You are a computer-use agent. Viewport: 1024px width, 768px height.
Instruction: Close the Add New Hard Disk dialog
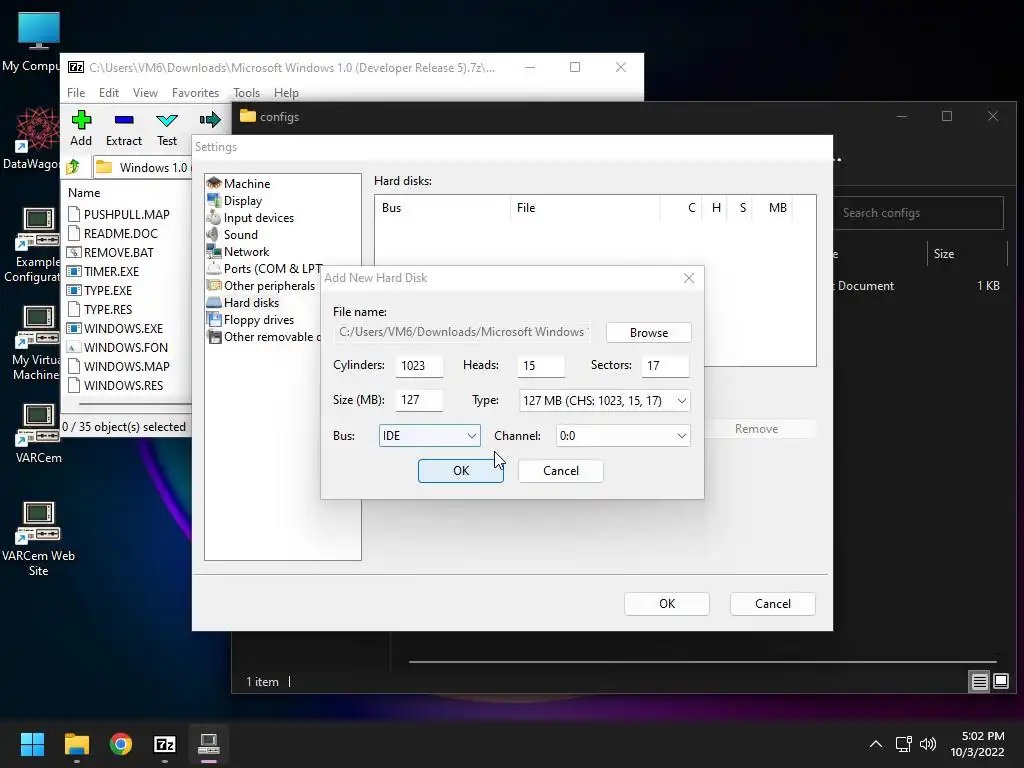point(688,278)
